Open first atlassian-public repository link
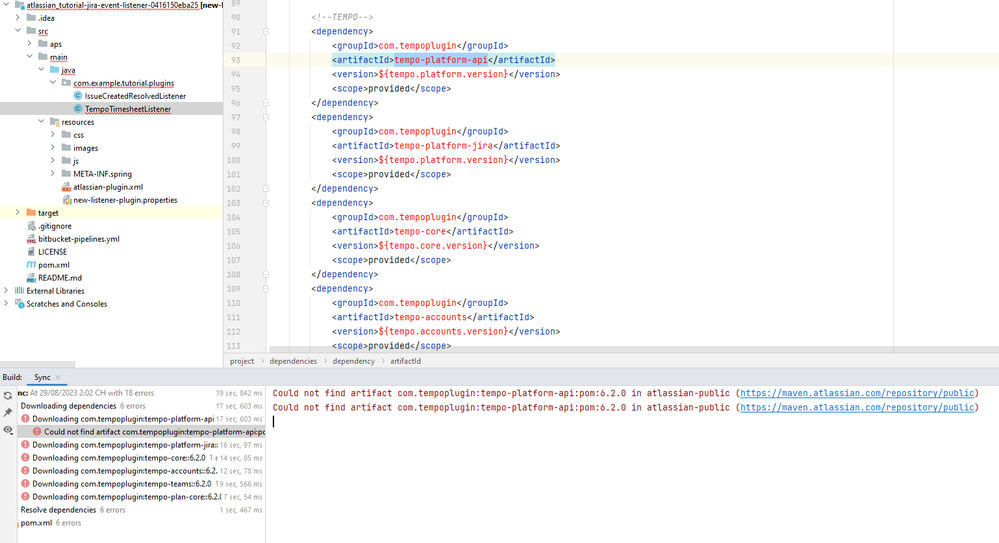 point(856,393)
